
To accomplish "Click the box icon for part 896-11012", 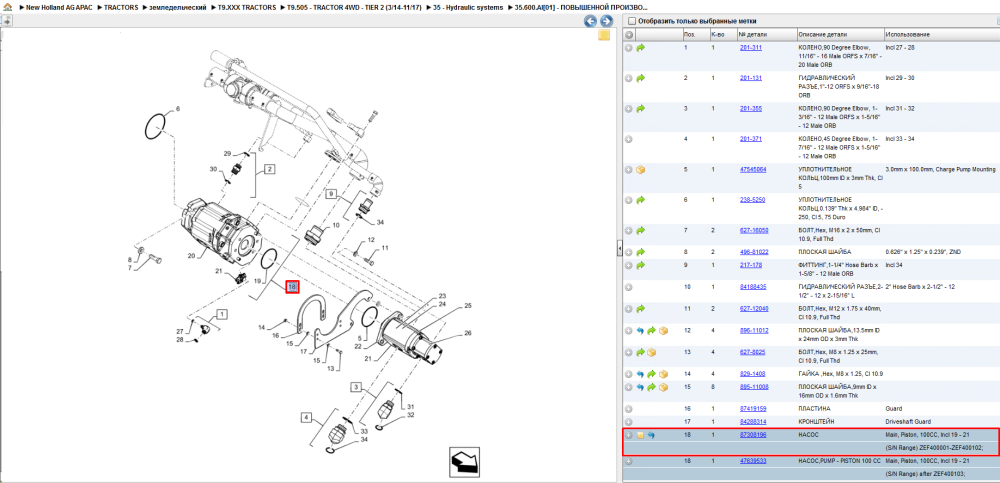I will tap(663, 331).
